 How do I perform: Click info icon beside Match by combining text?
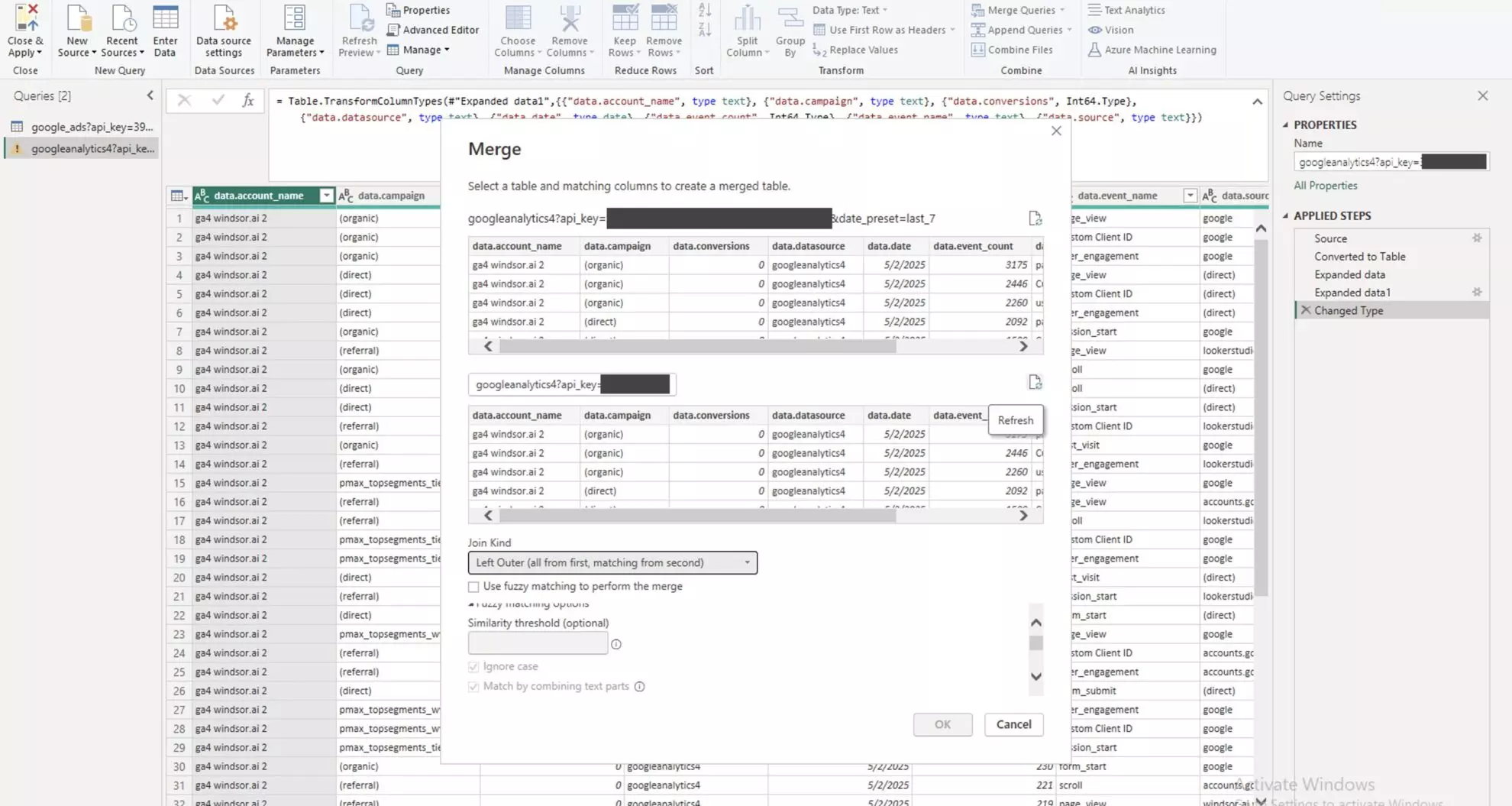pos(640,686)
